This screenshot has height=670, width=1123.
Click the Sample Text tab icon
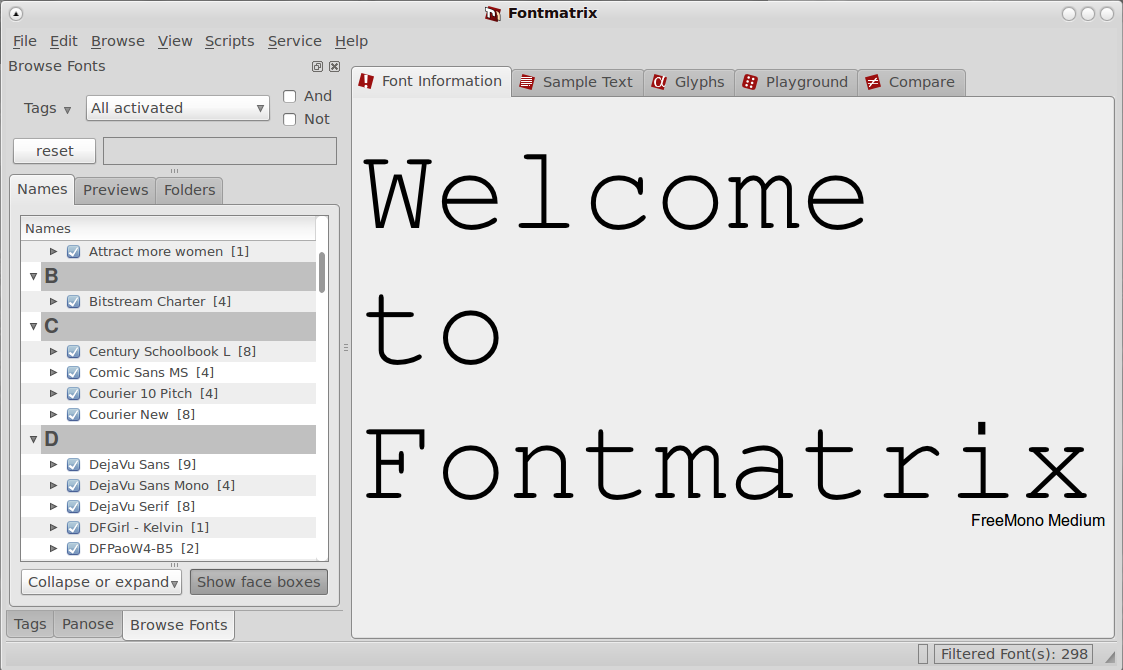coord(527,82)
